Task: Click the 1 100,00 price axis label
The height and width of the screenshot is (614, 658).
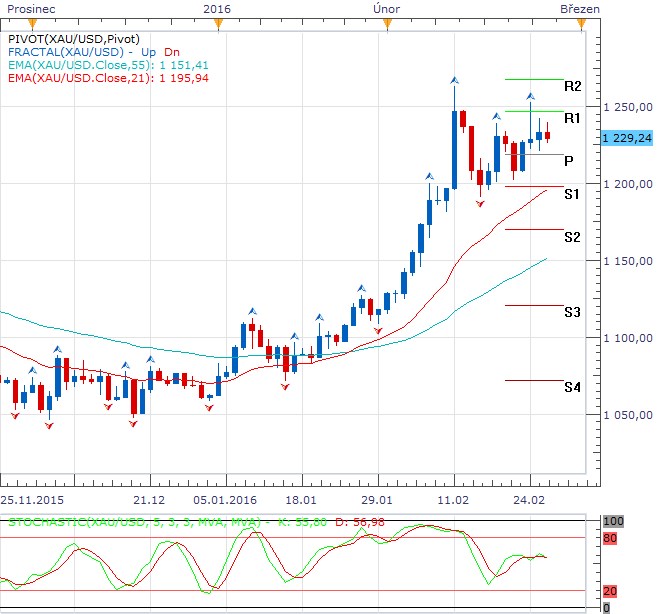Action: (628, 338)
